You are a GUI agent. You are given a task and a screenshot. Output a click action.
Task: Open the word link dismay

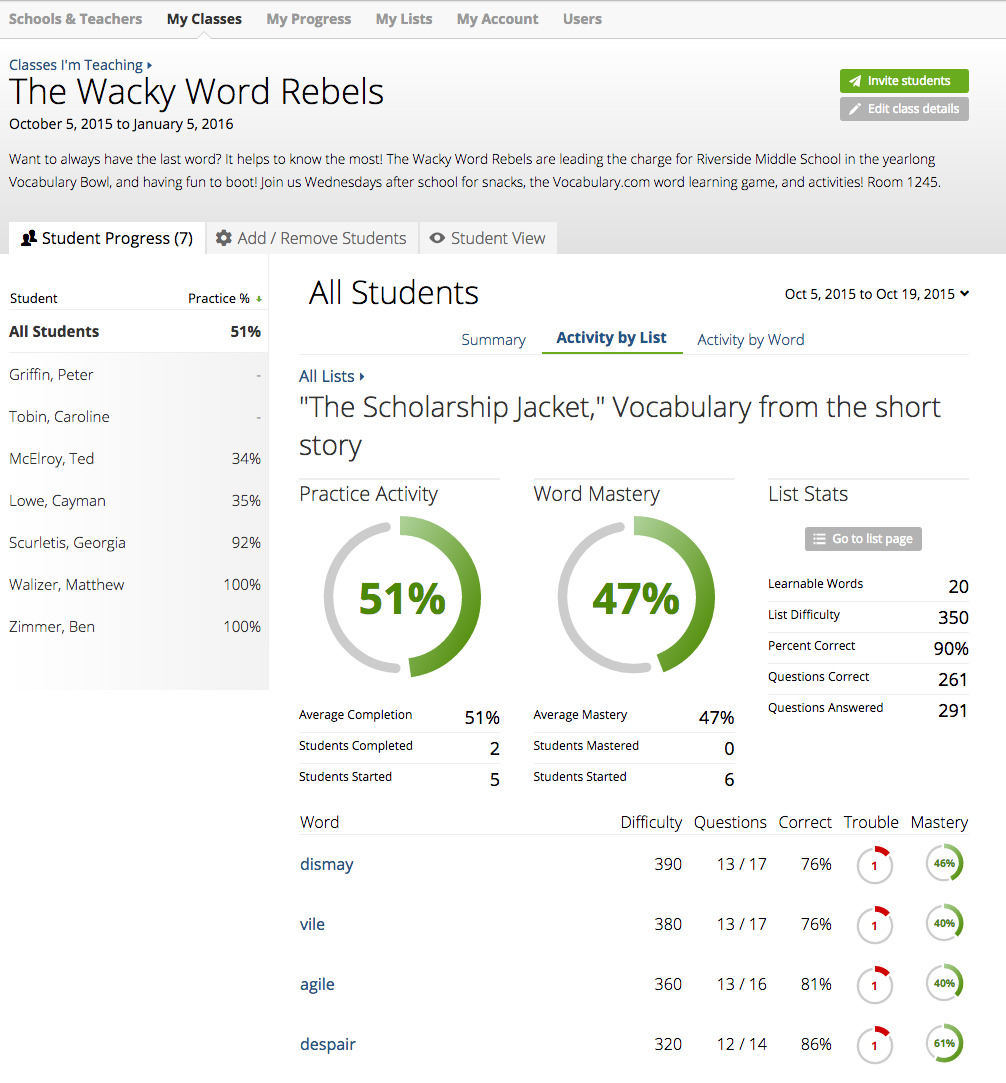click(x=327, y=864)
